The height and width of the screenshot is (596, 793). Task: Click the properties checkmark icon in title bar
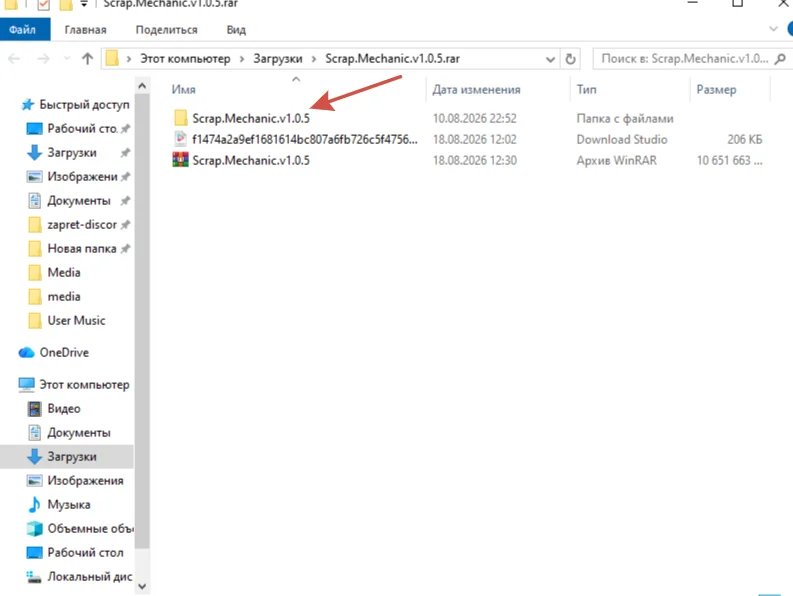pyautogui.click(x=43, y=5)
